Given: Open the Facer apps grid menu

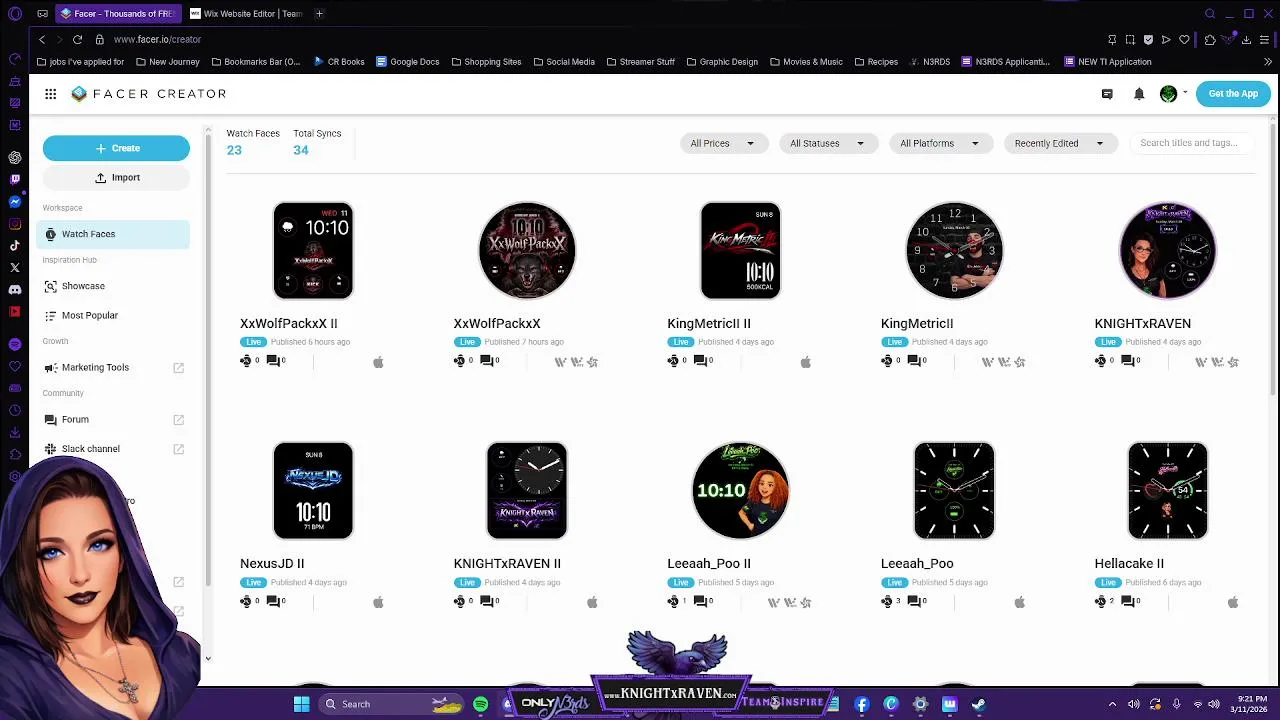Looking at the screenshot, I should (50, 94).
